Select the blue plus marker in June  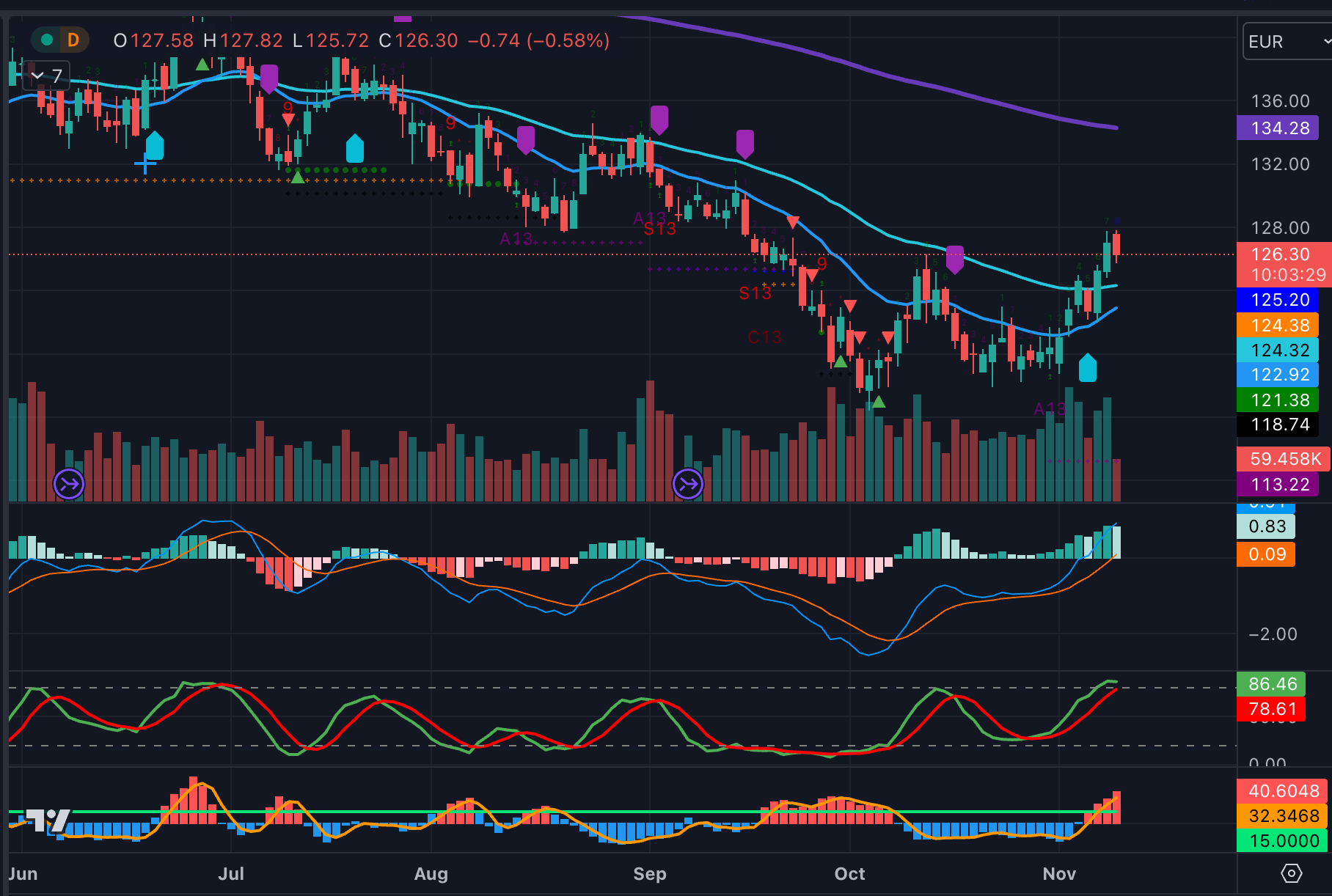coord(145,164)
